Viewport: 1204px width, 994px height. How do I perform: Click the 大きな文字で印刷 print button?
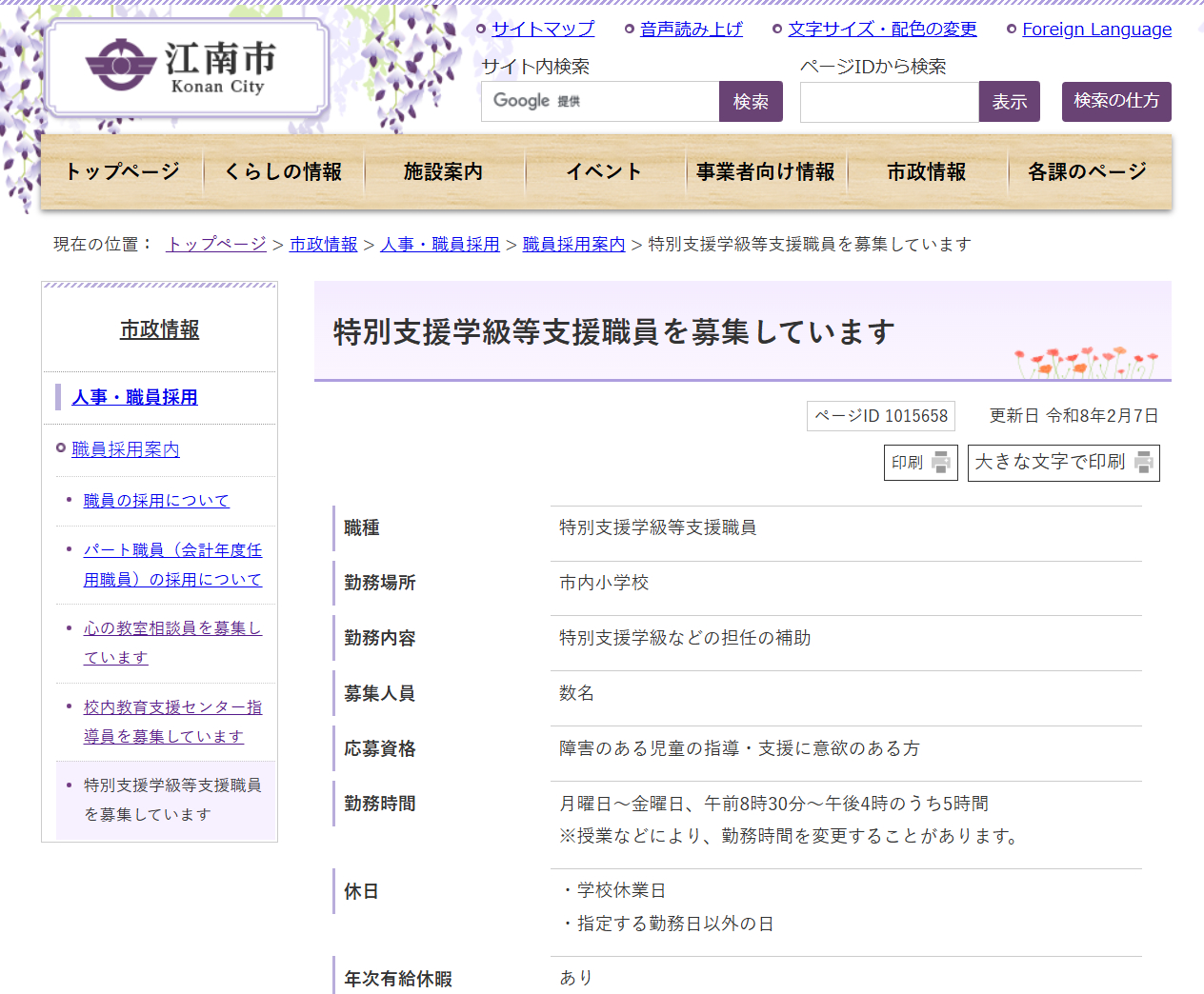point(1062,463)
